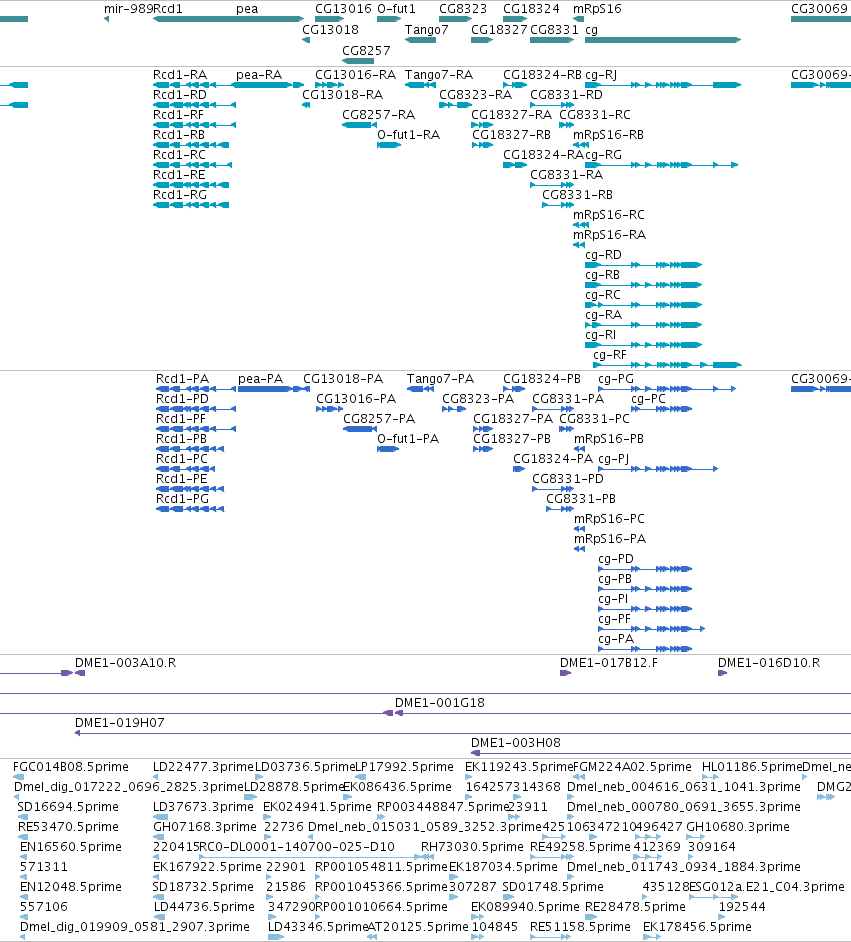Click transcript label CG18324-RB
Viewport: 851px width, 942px height.
click(542, 75)
